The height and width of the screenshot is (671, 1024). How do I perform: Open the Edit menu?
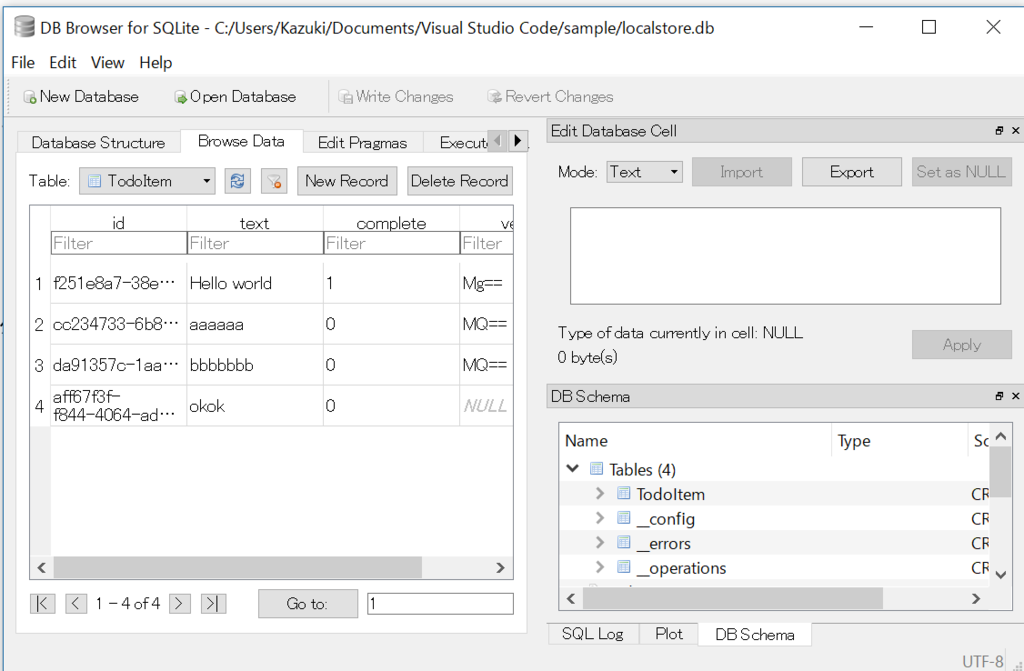click(x=63, y=63)
